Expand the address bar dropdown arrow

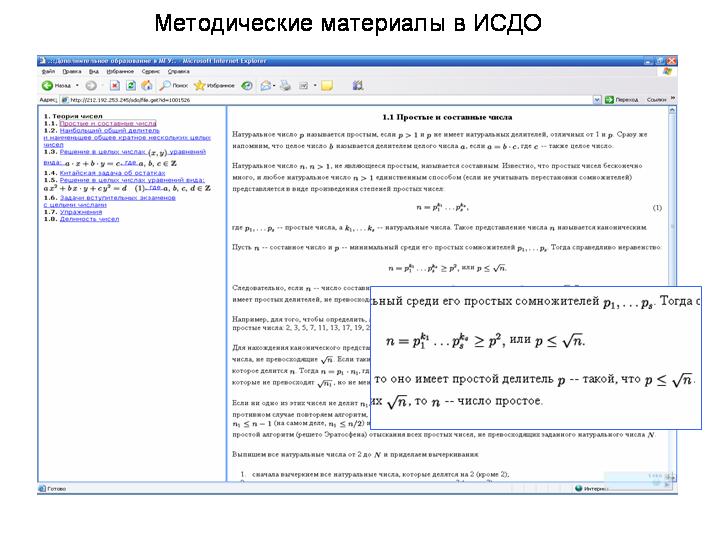(596, 100)
